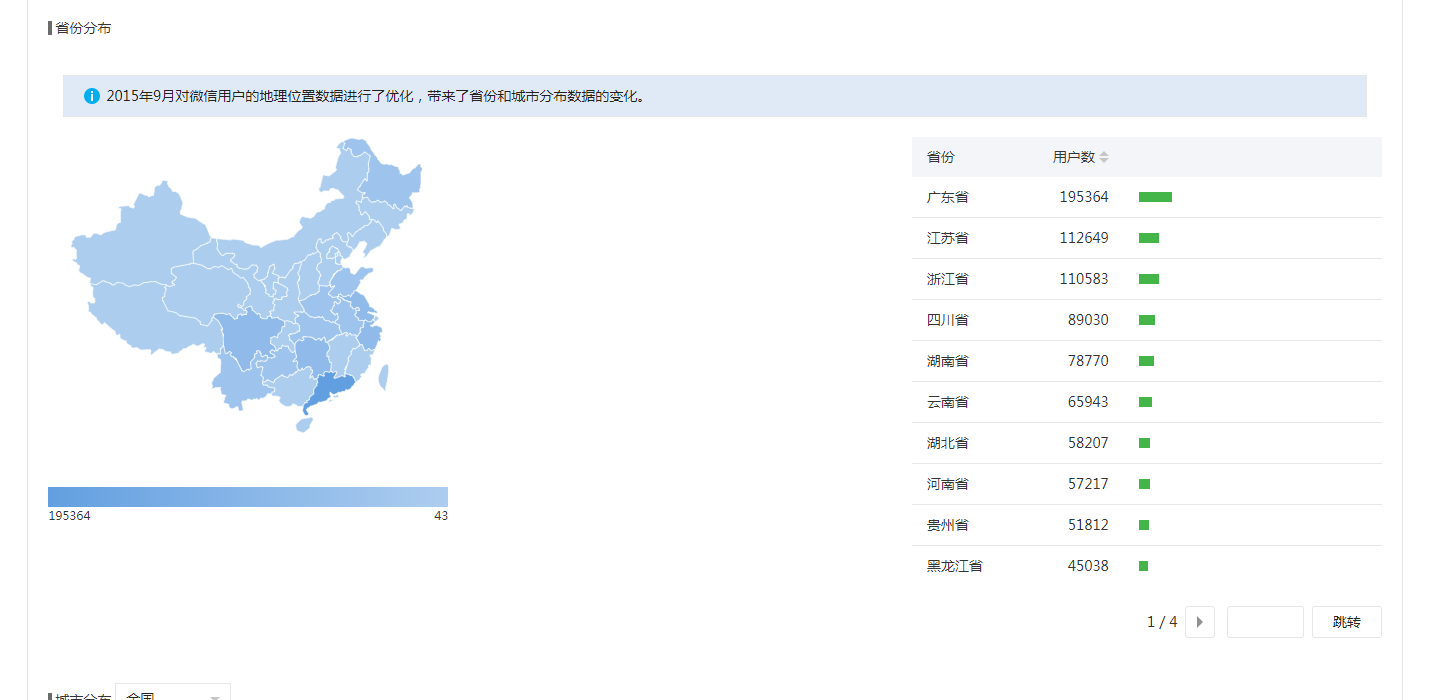Click the green bar for 广东省
The height and width of the screenshot is (700, 1451).
tap(1155, 198)
